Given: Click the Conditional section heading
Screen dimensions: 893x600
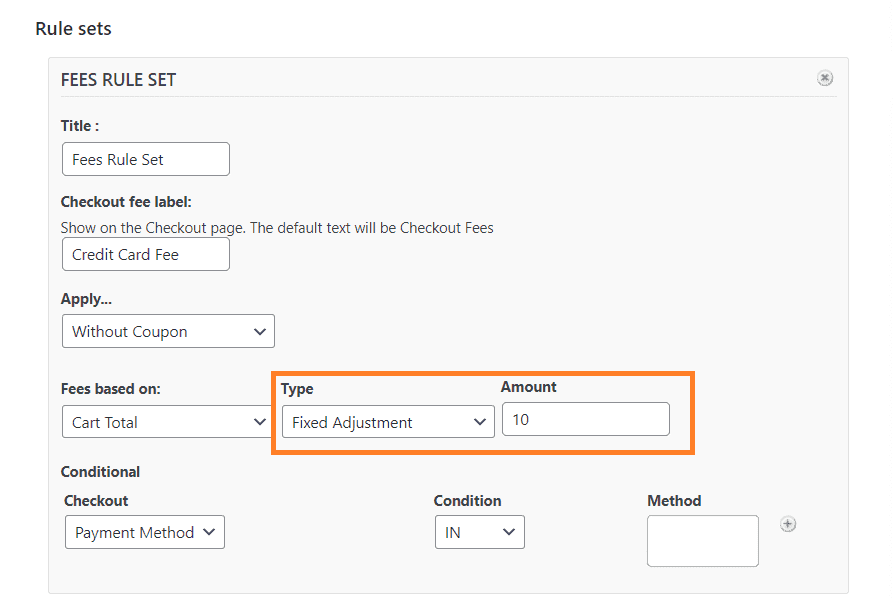Looking at the screenshot, I should 100,472.
